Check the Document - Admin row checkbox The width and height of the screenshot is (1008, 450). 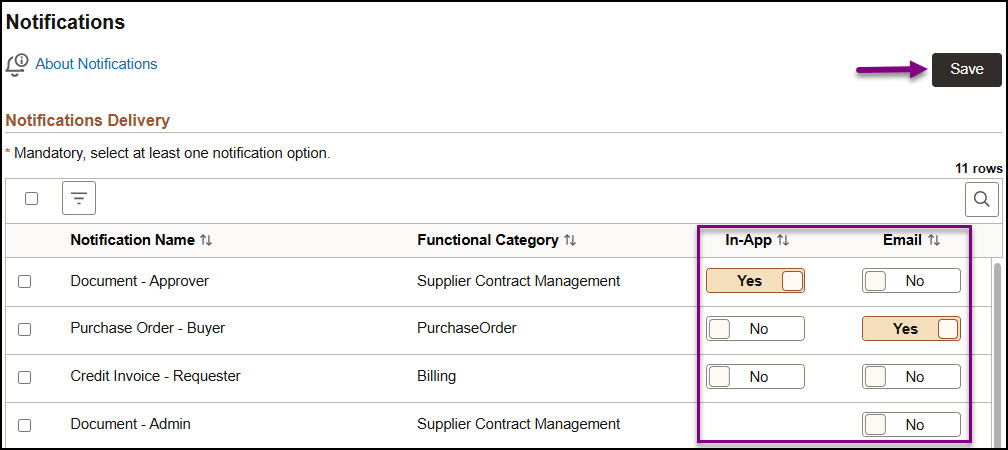pyautogui.click(x=25, y=425)
